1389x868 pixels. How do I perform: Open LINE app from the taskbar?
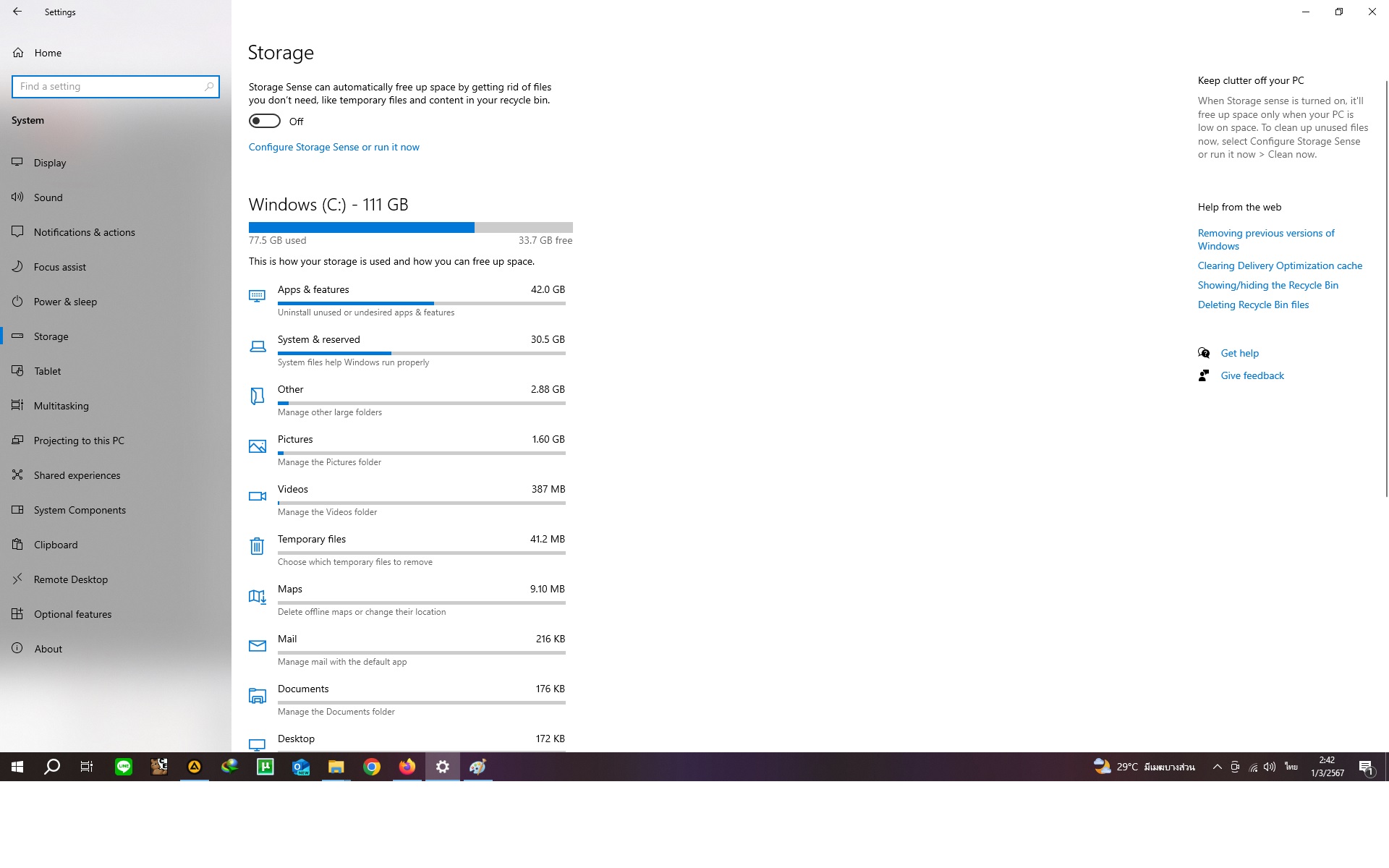coord(124,767)
